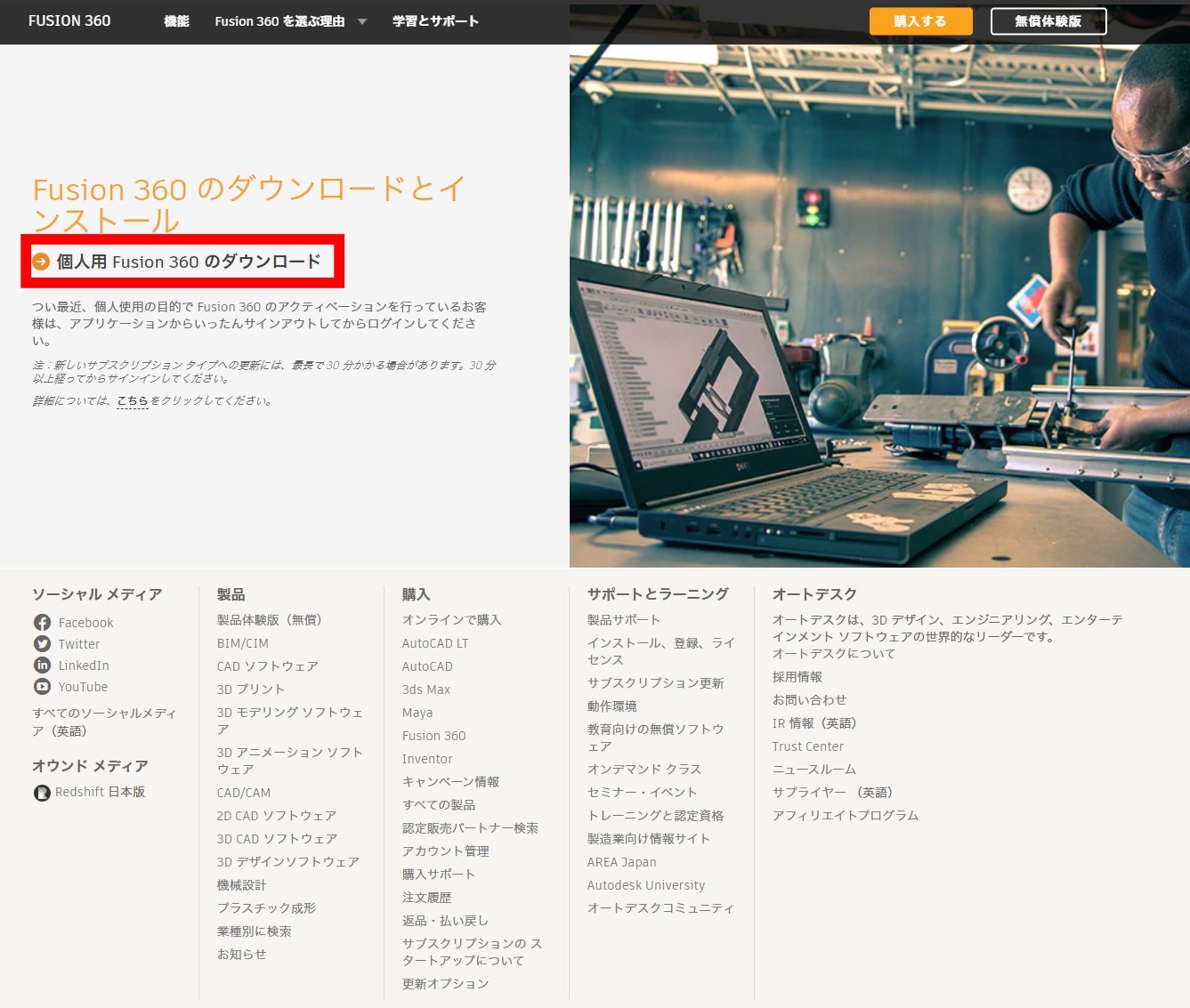Open すべてのソーシャルメディア (英語) link
Screen dimensions: 1190x1008
104,722
